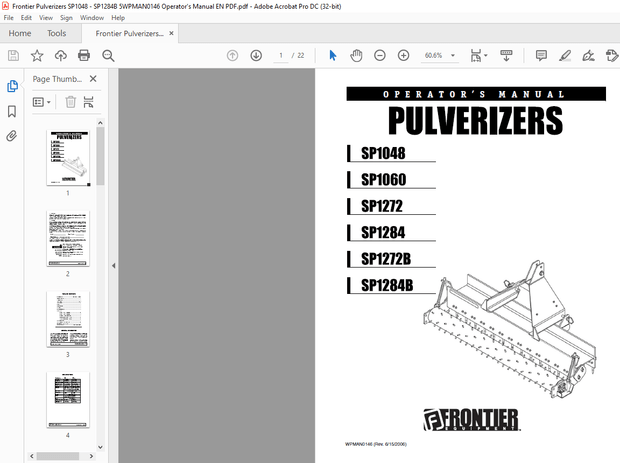Screen dimensions: 620x463
Task: Click the 60.6% zoom value field
Action: tap(433, 55)
